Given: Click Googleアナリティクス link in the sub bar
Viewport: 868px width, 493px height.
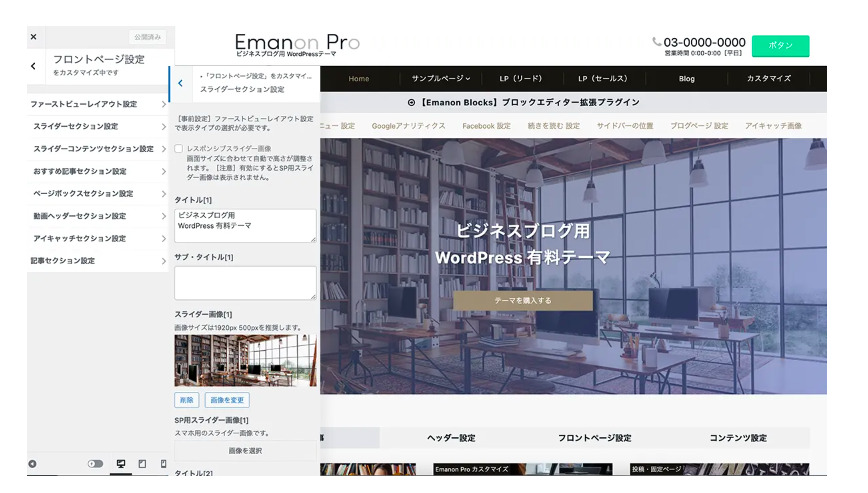Looking at the screenshot, I should tap(409, 126).
